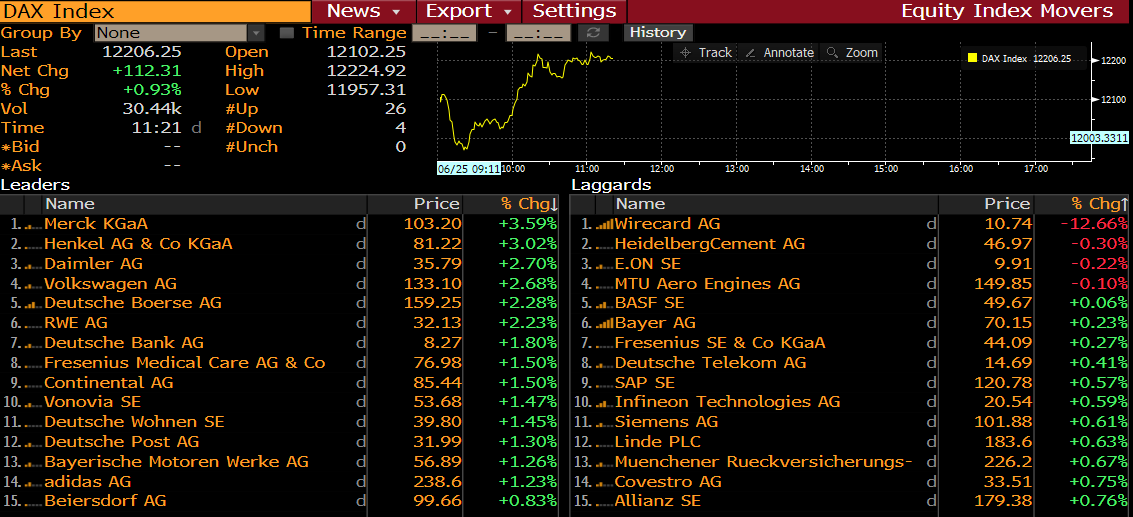Select Deutsche Post AG row
The width and height of the screenshot is (1133, 517).
point(280,442)
